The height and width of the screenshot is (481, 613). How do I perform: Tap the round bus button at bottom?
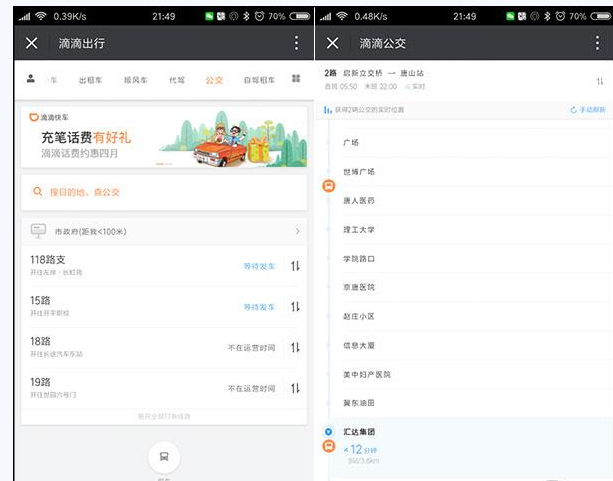coord(164,457)
